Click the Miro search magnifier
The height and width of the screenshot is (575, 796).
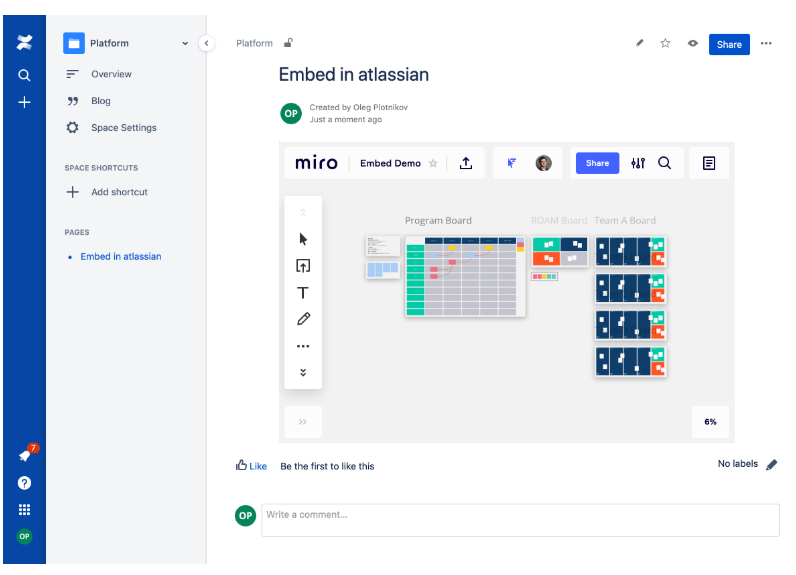665,163
